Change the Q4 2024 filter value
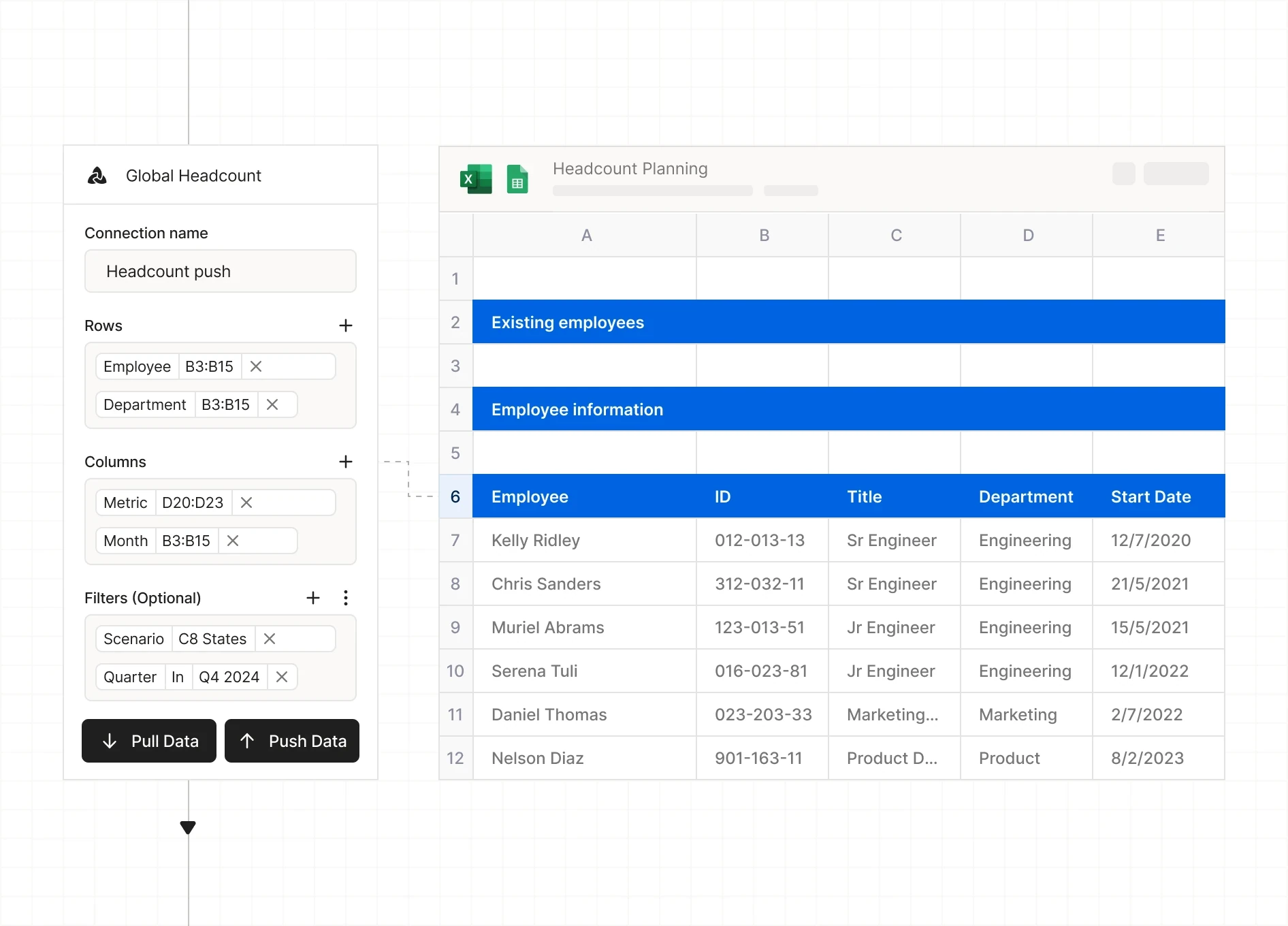 pyautogui.click(x=229, y=677)
